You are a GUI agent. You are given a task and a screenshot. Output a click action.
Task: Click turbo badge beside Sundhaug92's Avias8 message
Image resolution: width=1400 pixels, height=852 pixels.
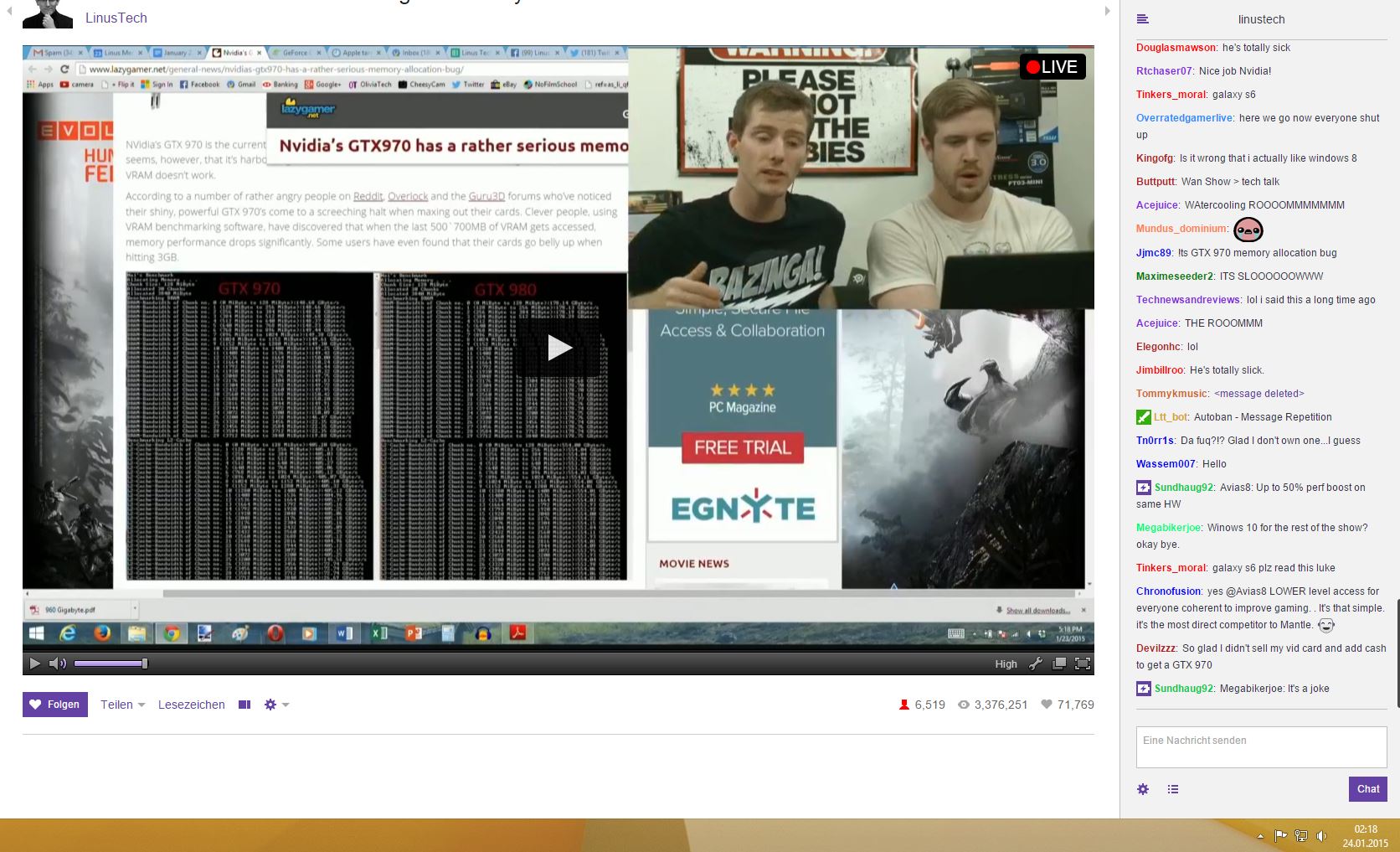(x=1144, y=488)
